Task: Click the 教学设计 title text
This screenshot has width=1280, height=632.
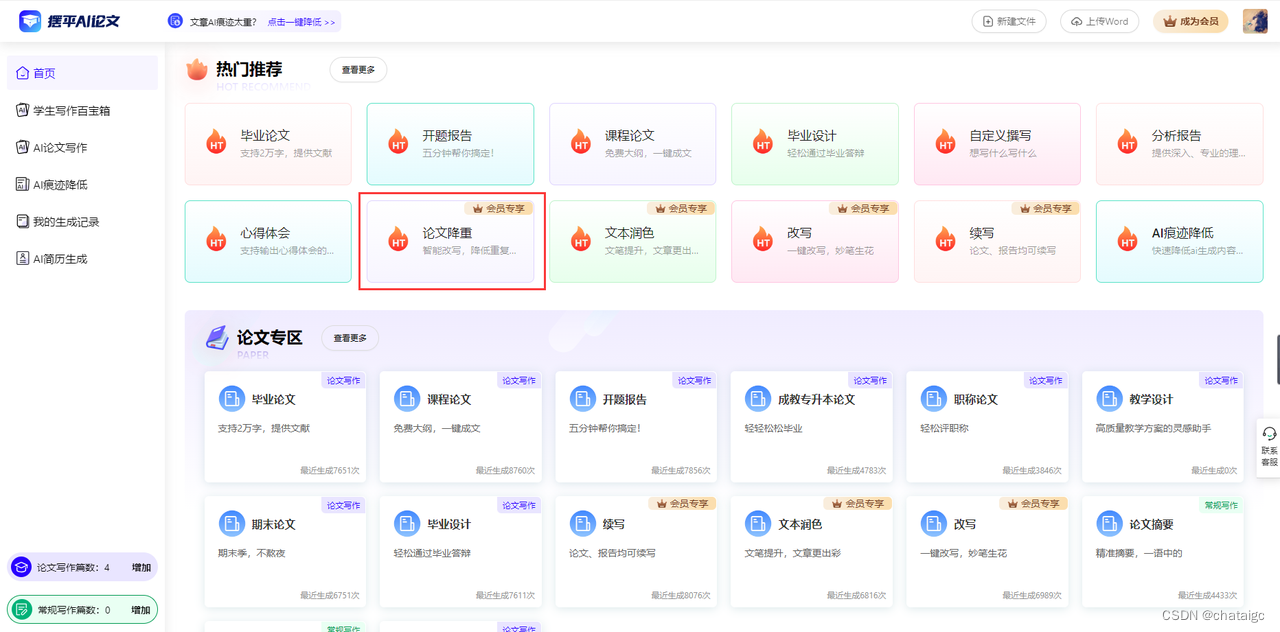Action: tap(1151, 399)
